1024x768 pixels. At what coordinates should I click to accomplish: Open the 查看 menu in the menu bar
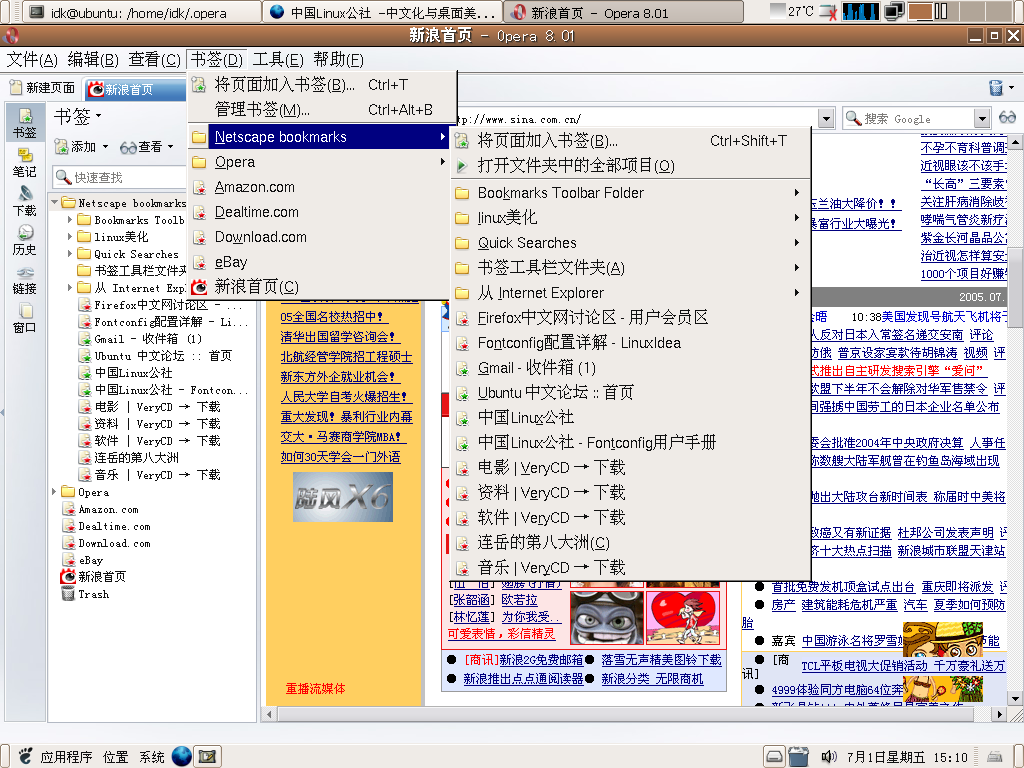[x=154, y=60]
